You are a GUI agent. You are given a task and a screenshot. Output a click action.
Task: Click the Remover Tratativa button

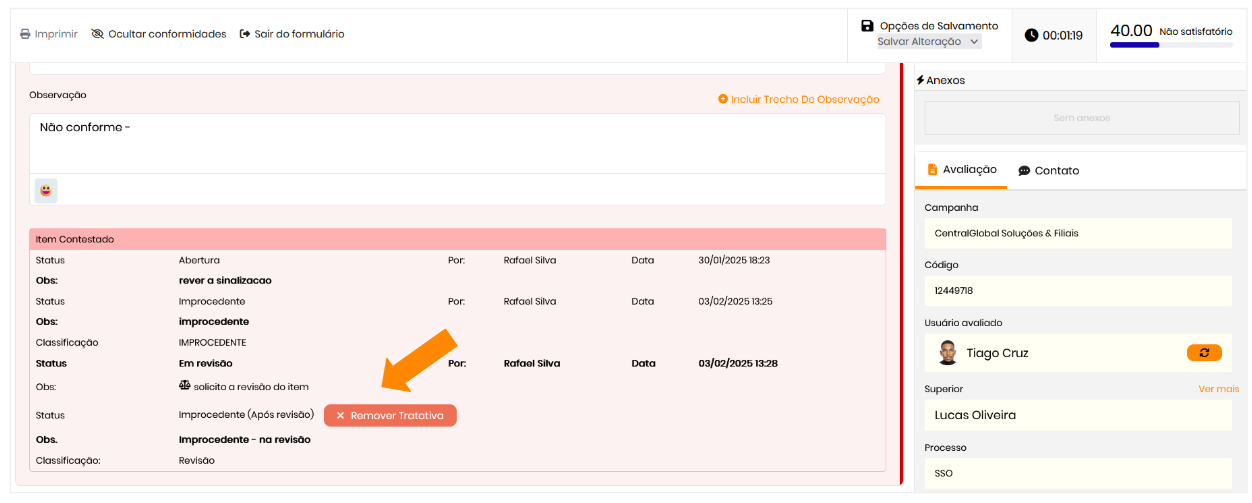click(x=390, y=415)
